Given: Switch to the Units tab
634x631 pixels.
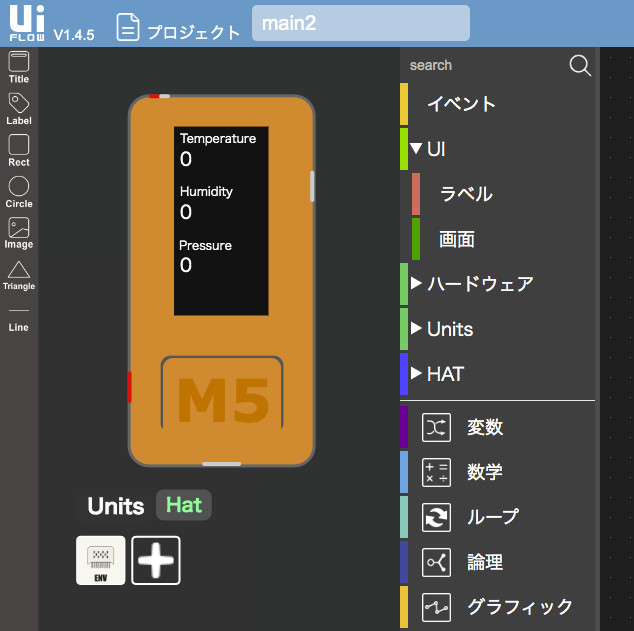Looking at the screenshot, I should point(116,506).
